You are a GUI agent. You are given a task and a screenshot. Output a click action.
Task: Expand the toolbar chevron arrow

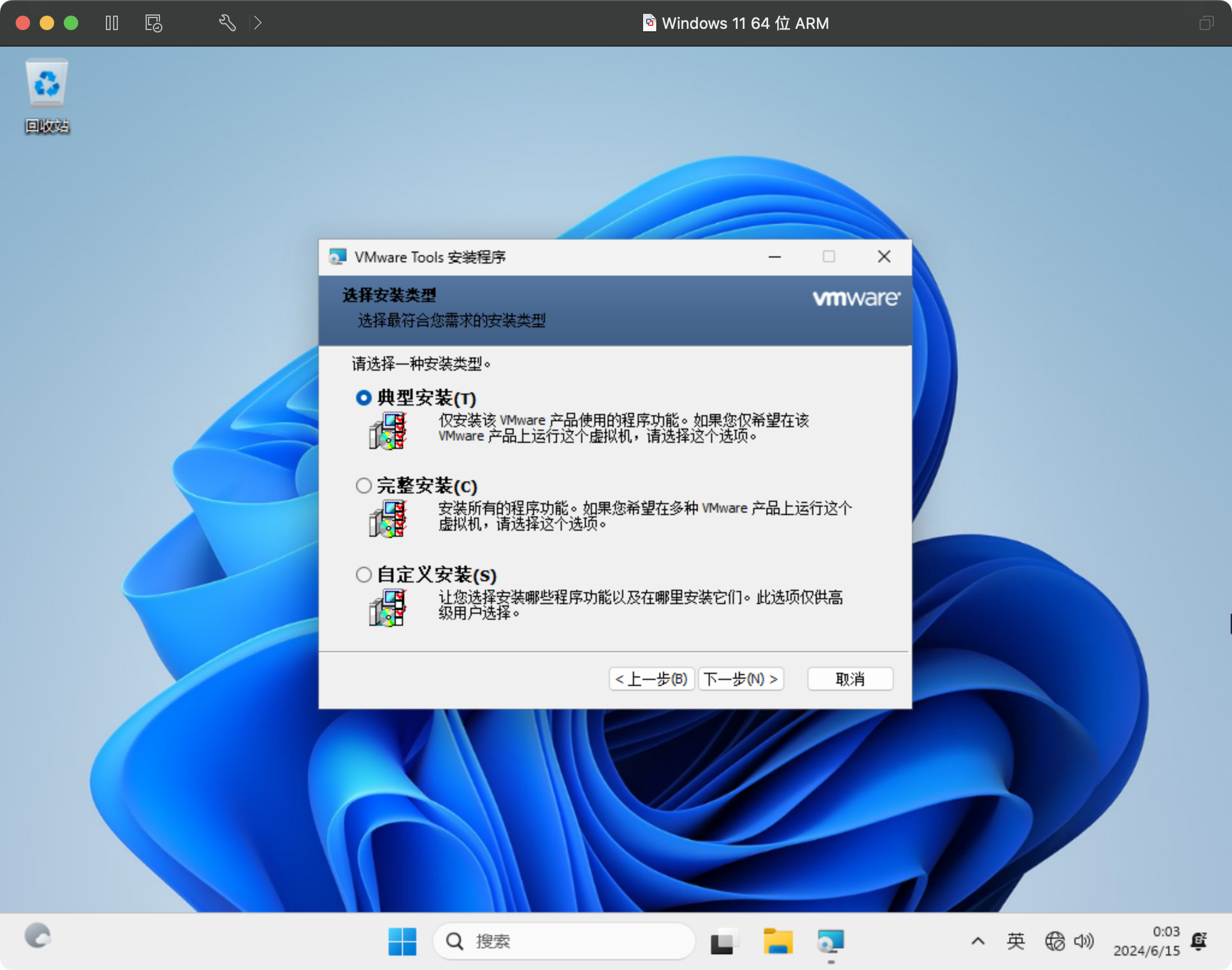pos(258,23)
